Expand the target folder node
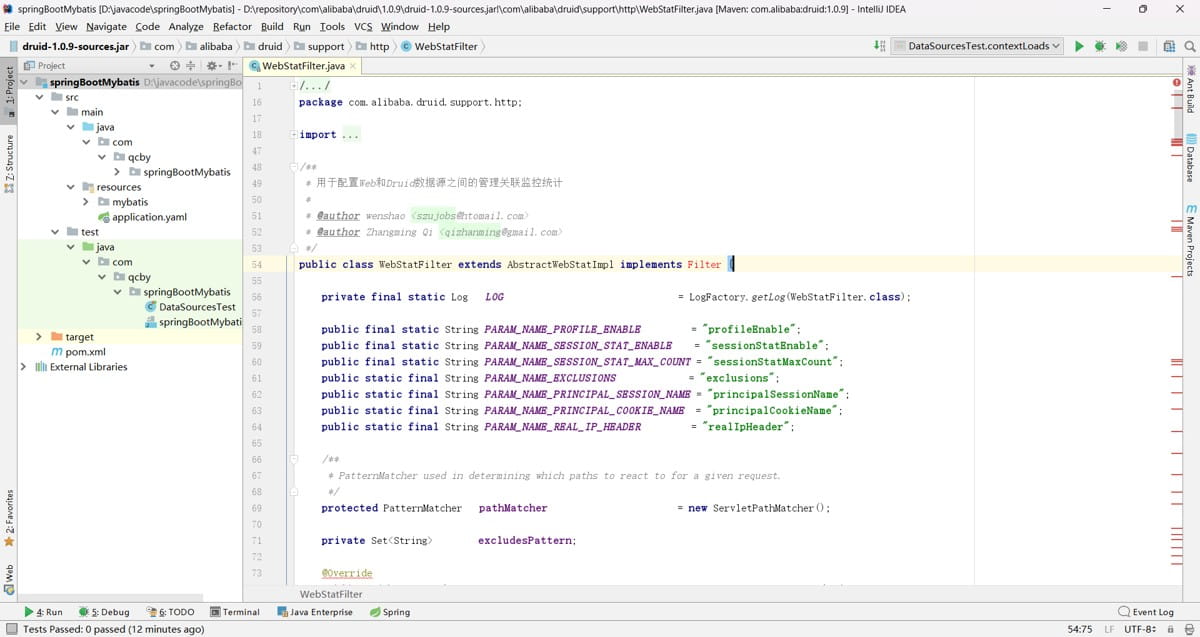The width and height of the screenshot is (1200, 637). (x=39, y=337)
